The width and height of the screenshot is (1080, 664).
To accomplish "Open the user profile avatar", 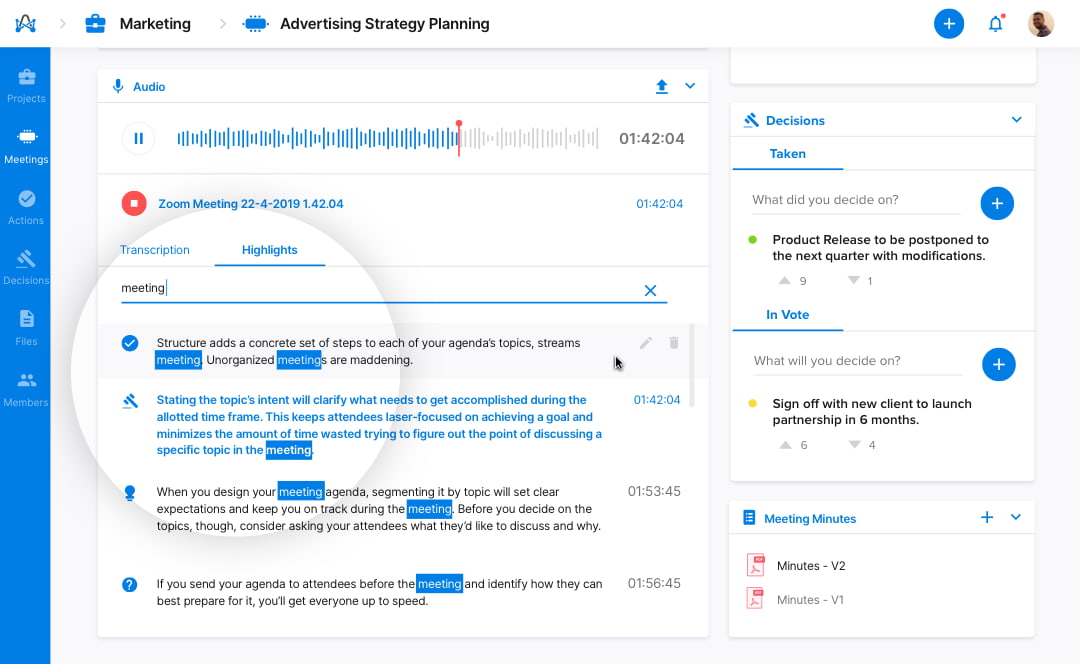I will pyautogui.click(x=1041, y=23).
